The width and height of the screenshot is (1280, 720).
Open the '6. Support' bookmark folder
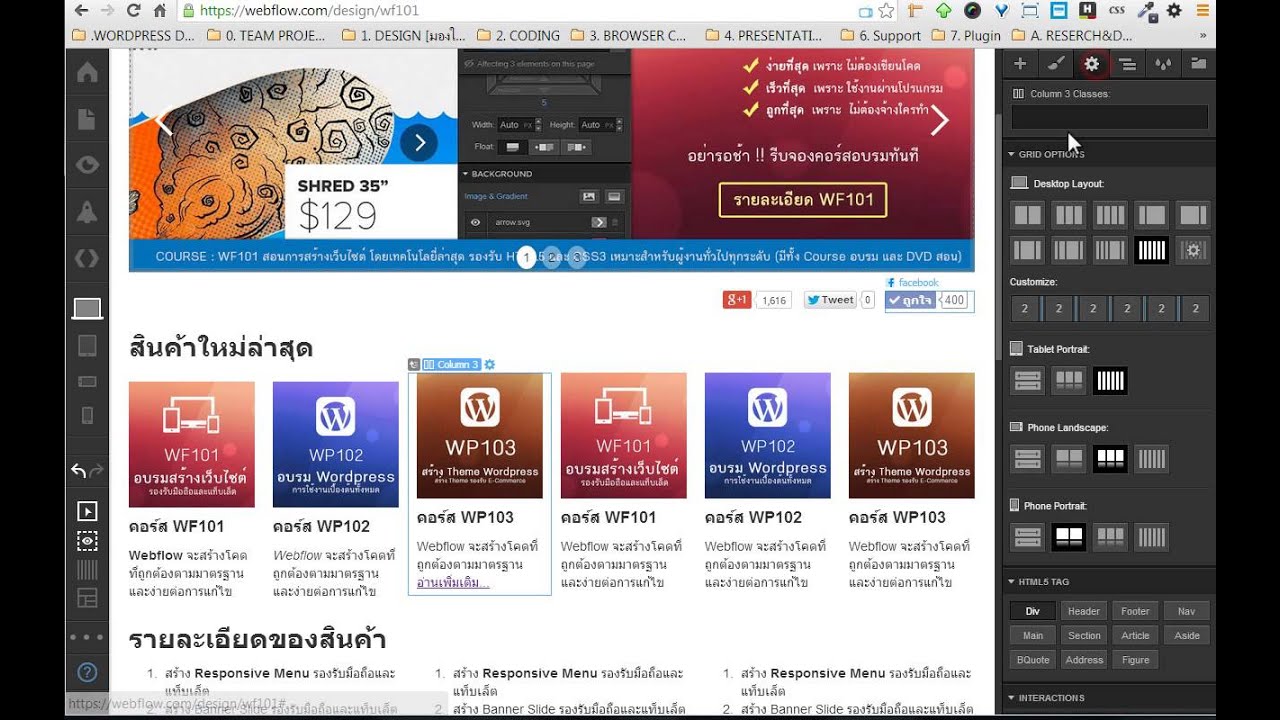pos(881,35)
